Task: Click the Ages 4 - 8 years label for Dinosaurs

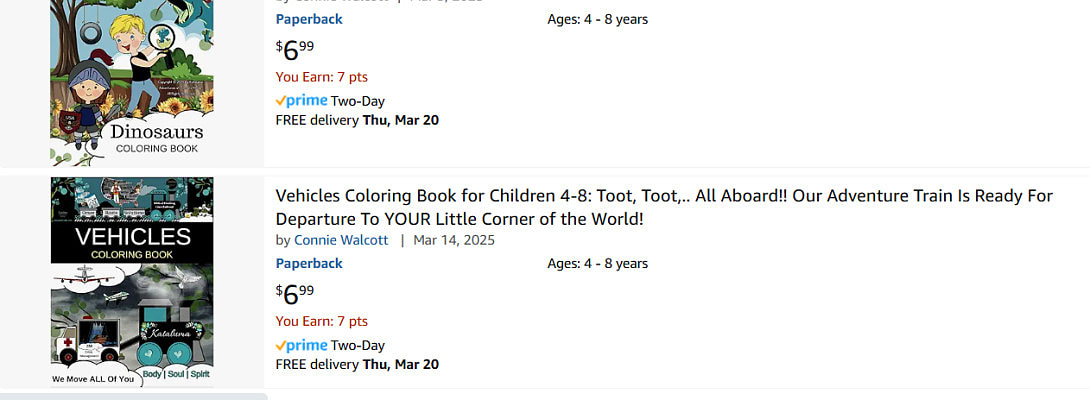Action: (x=597, y=19)
